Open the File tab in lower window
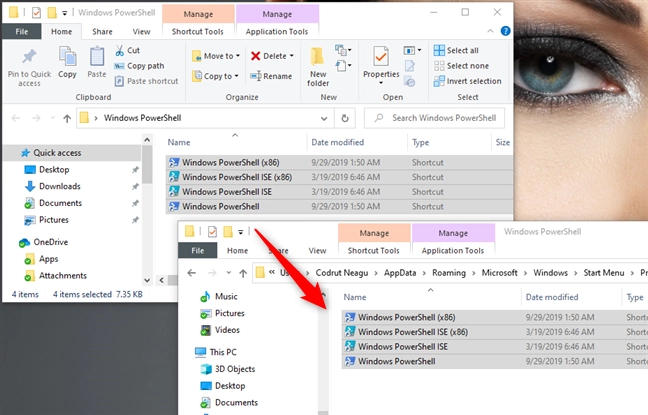648x415 pixels. tap(198, 250)
